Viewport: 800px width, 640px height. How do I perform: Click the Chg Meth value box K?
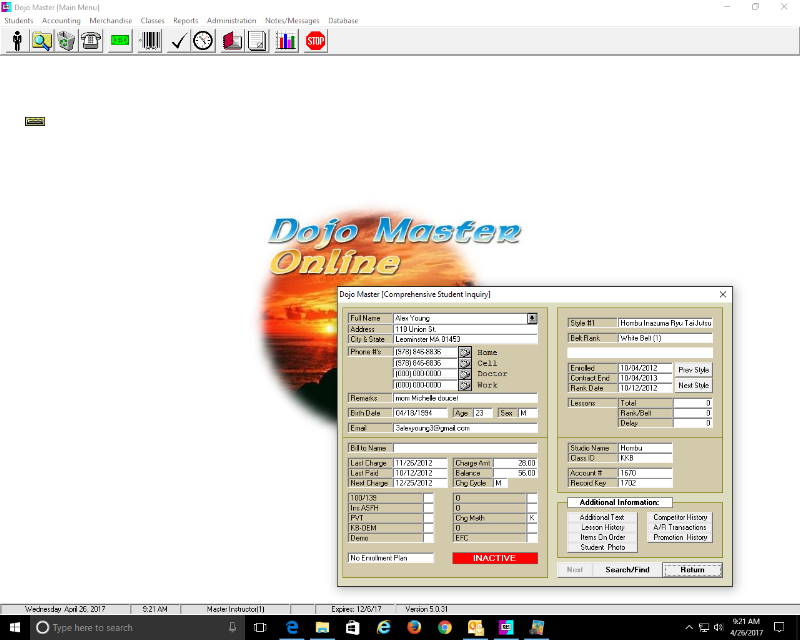point(532,518)
